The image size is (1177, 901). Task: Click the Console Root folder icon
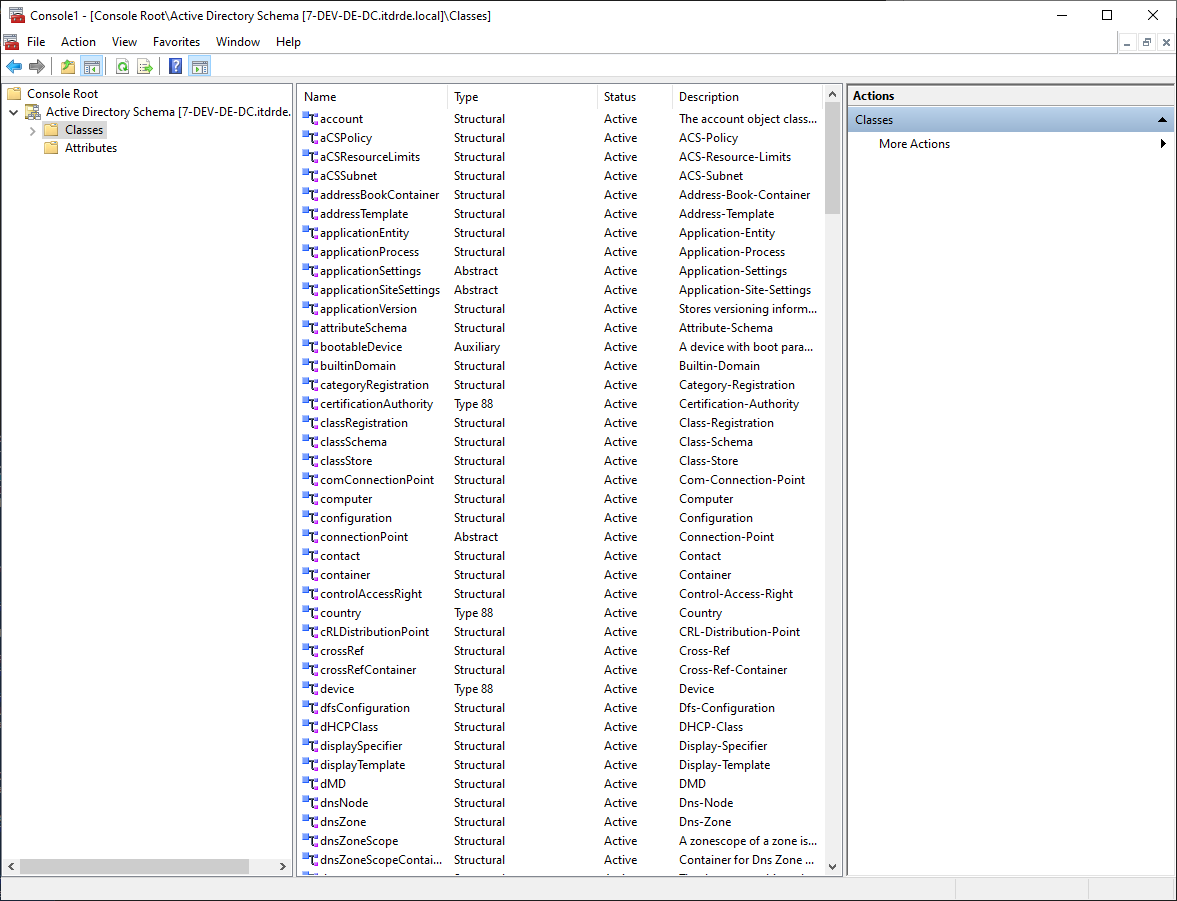pos(14,94)
